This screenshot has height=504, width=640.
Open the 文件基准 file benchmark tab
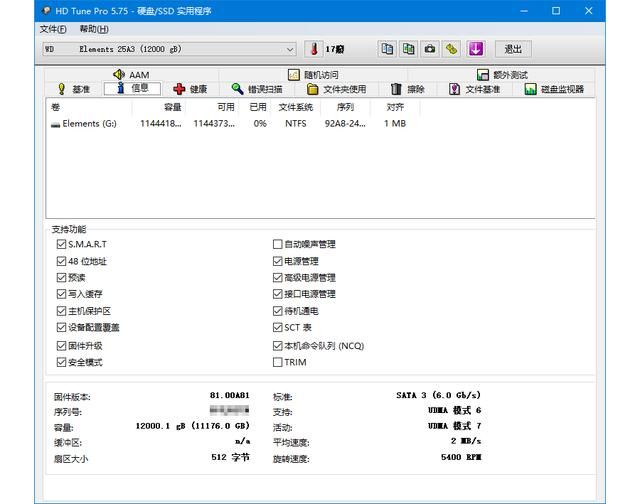474,89
